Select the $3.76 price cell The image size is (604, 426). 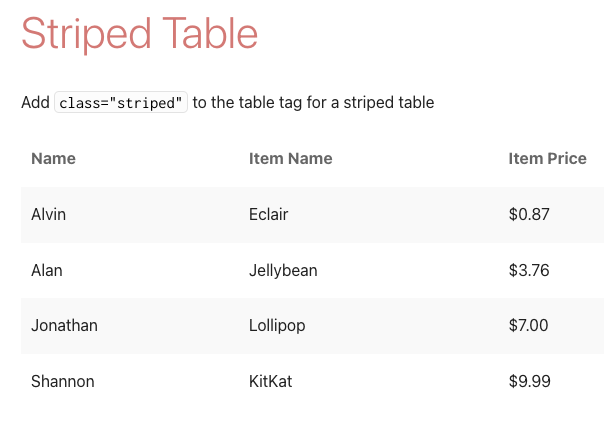pyautogui.click(x=529, y=270)
